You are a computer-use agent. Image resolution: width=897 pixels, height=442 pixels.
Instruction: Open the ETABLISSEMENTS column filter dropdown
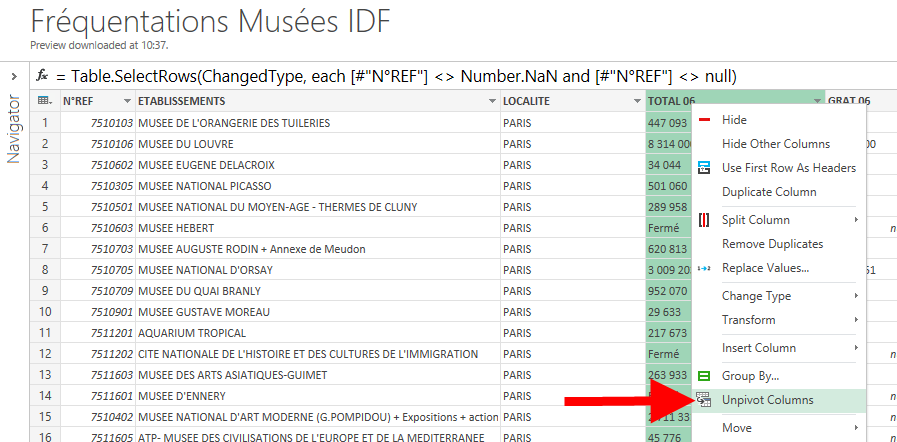(x=491, y=101)
